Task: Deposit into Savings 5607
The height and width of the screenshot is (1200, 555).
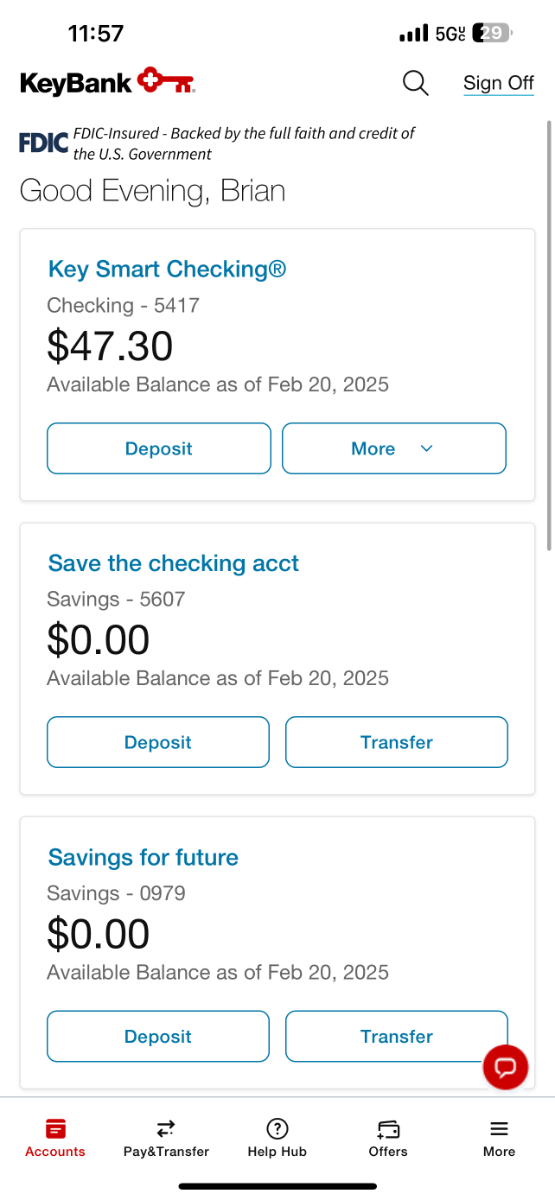Action: [x=158, y=742]
